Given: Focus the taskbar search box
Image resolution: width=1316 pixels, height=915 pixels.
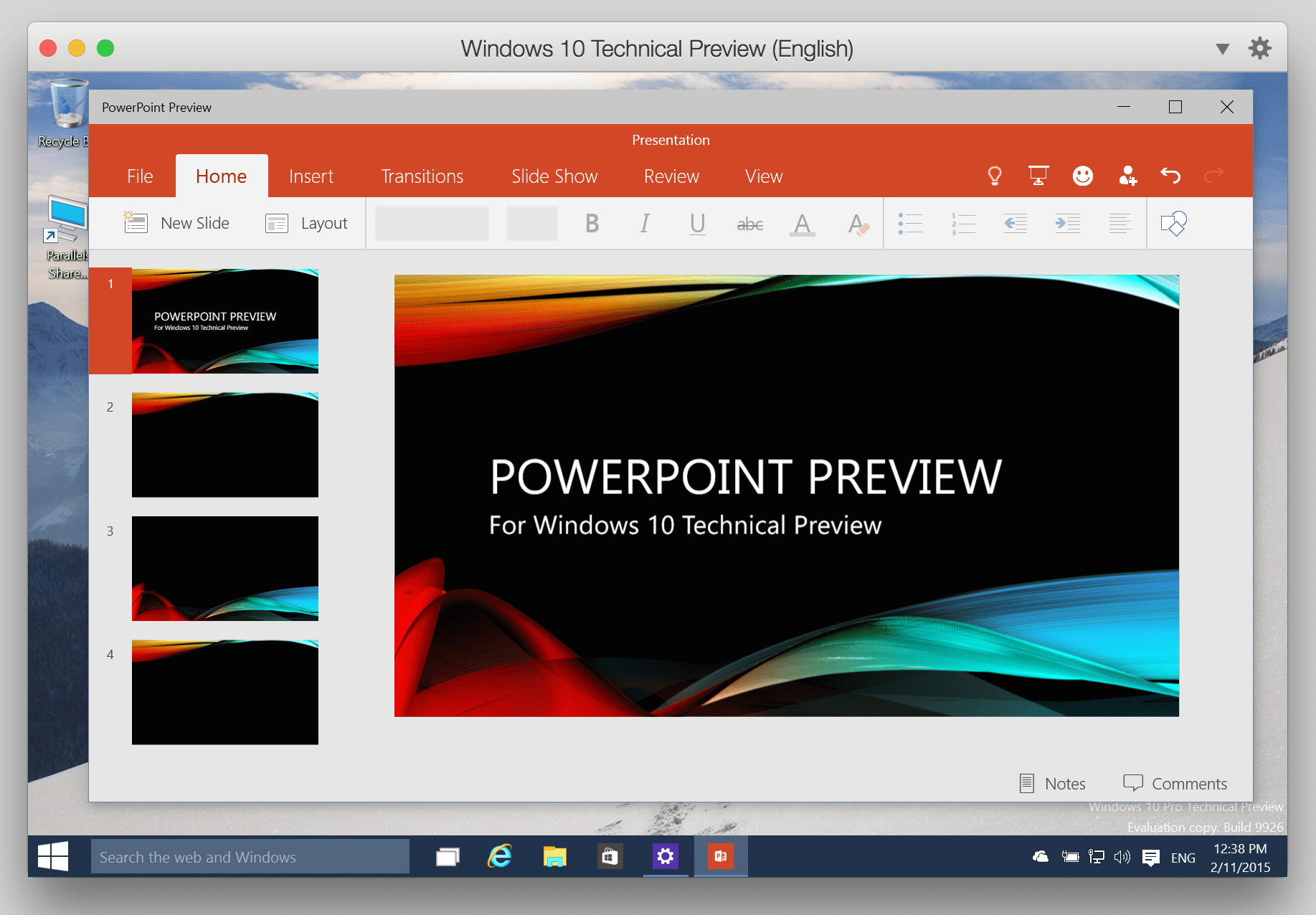Looking at the screenshot, I should [250, 857].
